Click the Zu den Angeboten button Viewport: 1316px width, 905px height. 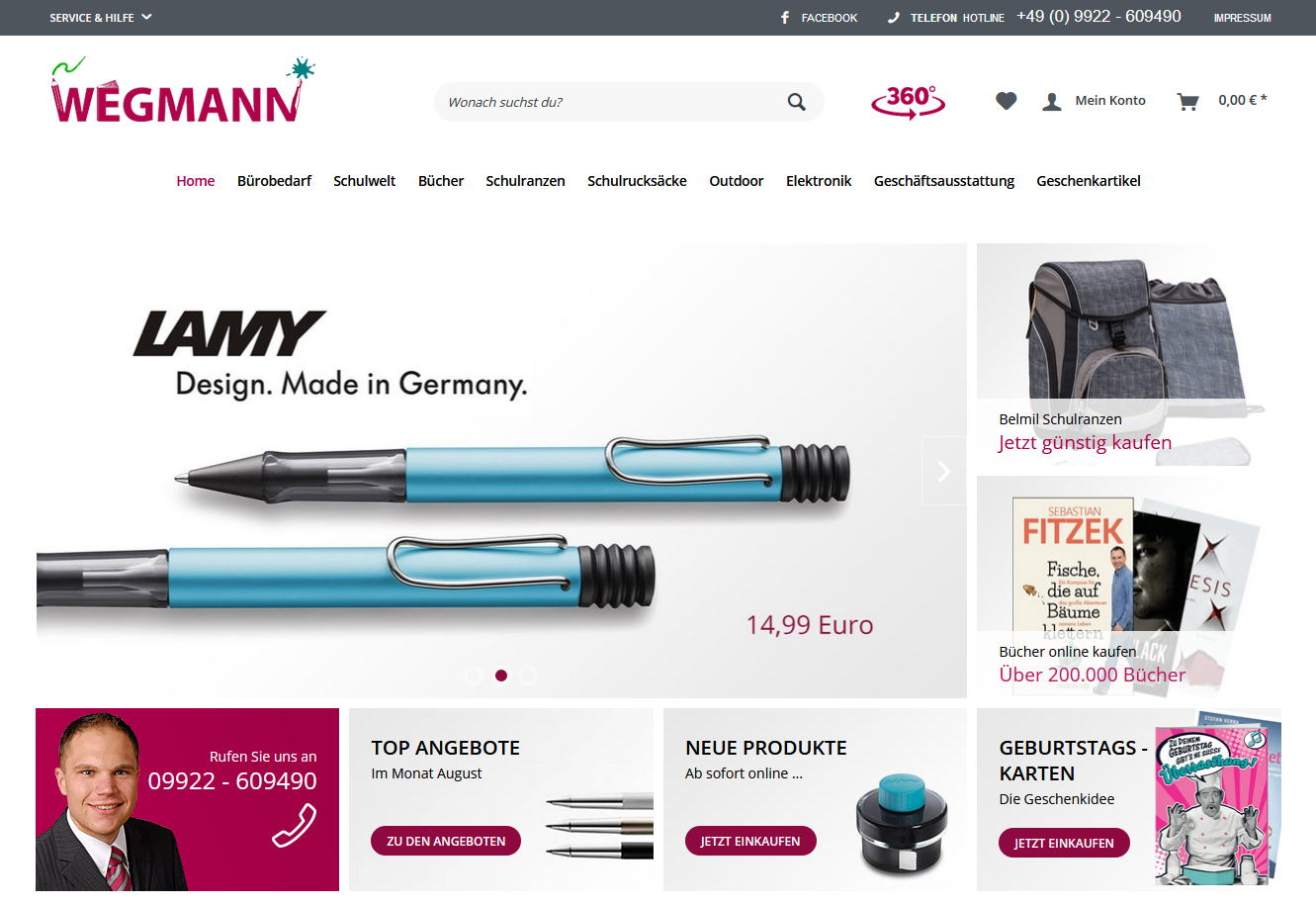pos(446,841)
